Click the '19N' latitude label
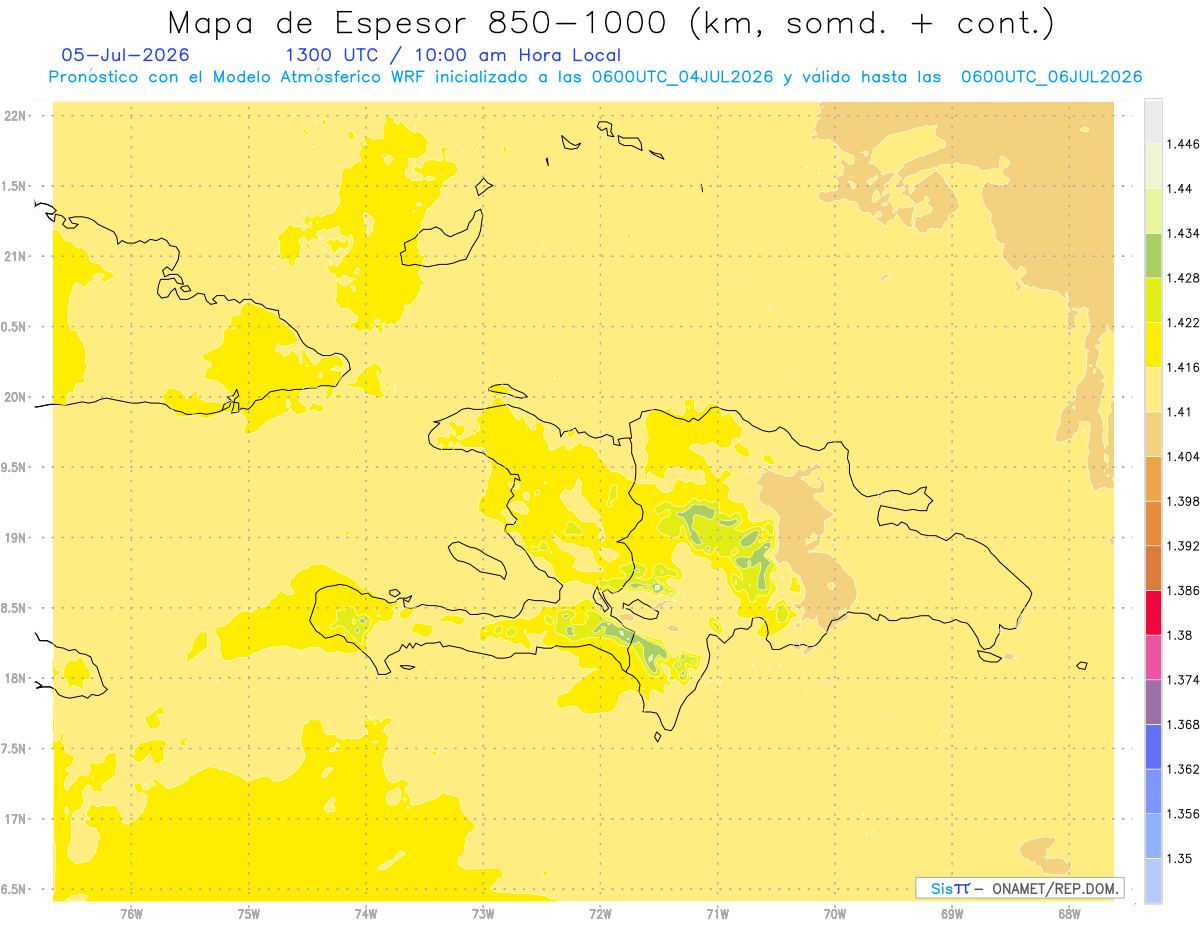 click(14, 538)
